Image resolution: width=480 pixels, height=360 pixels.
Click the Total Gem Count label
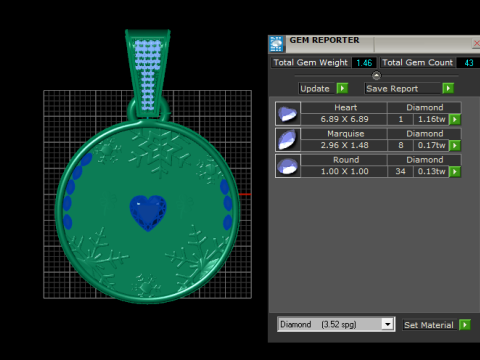click(x=417, y=63)
